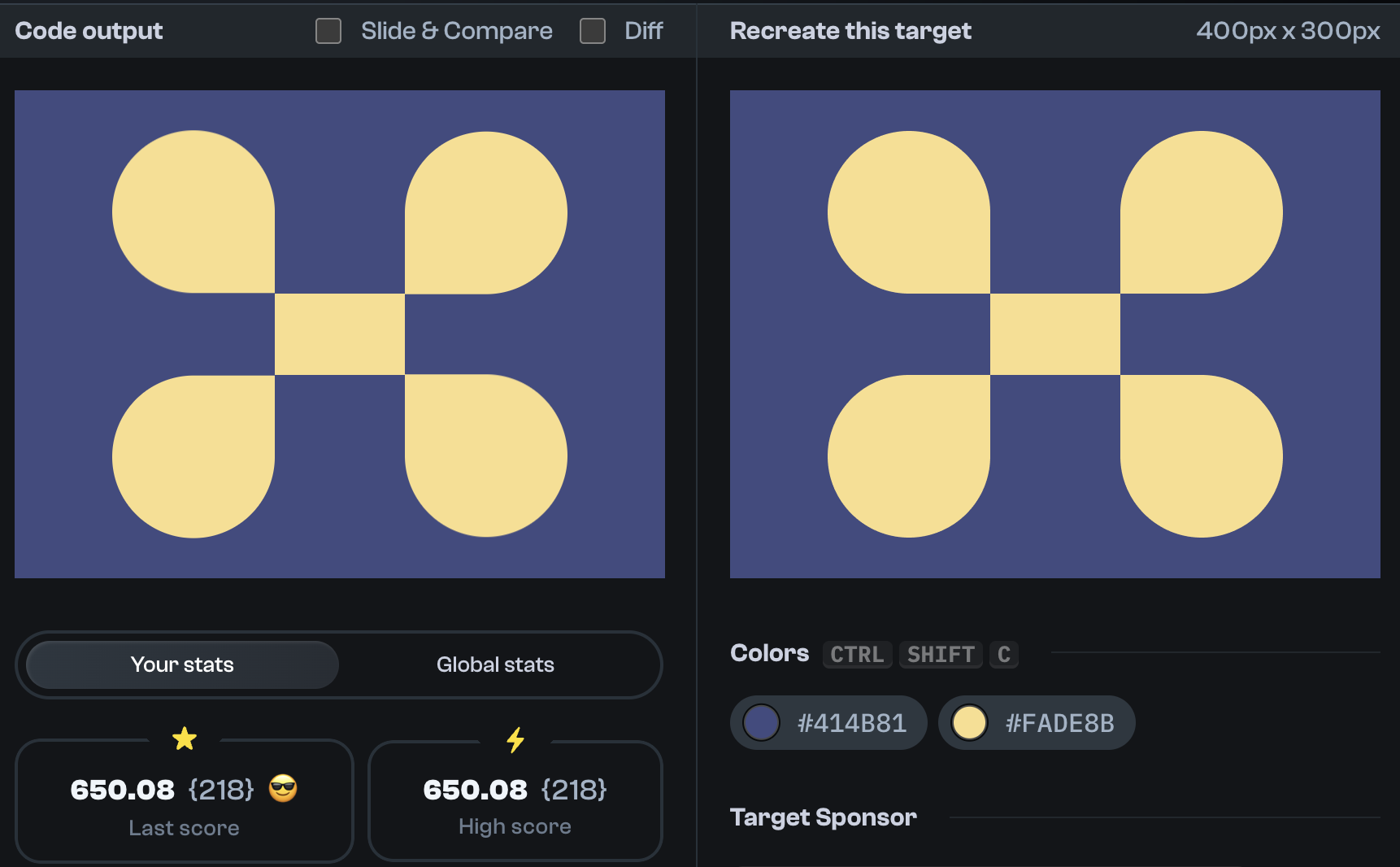This screenshot has width=1400, height=867.
Task: Switch to the Global stats tab
Action: pos(495,664)
